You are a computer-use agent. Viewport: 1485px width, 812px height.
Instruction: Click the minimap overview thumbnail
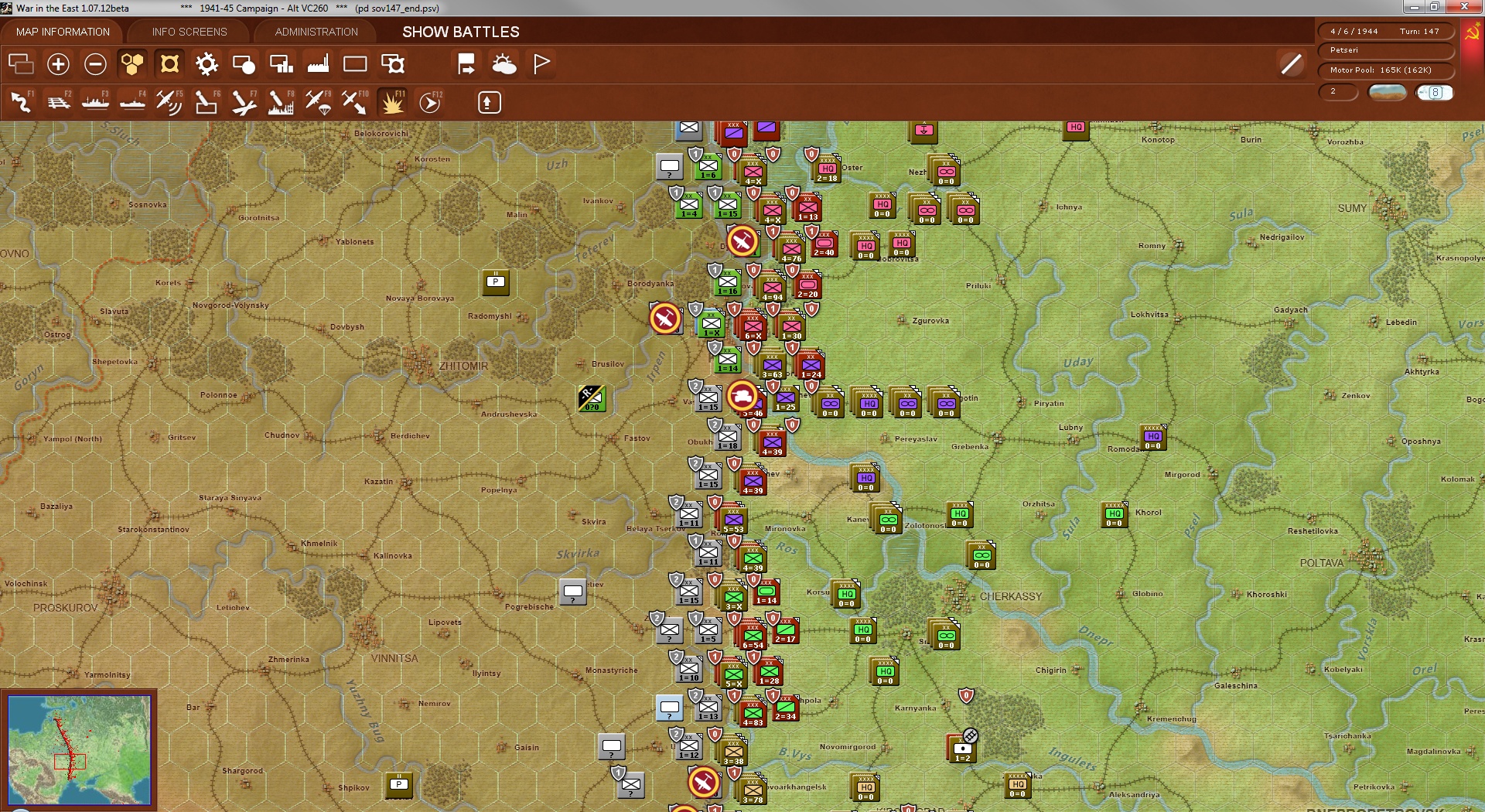(79, 749)
